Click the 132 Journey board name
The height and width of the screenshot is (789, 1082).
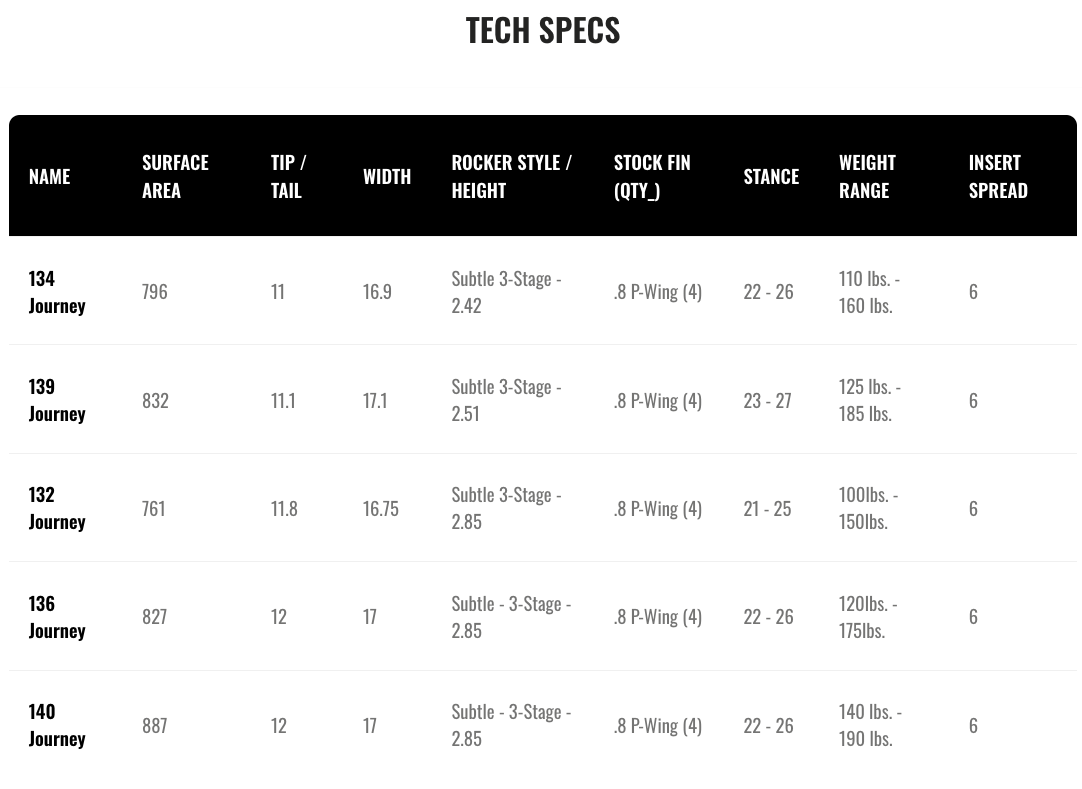coord(57,507)
